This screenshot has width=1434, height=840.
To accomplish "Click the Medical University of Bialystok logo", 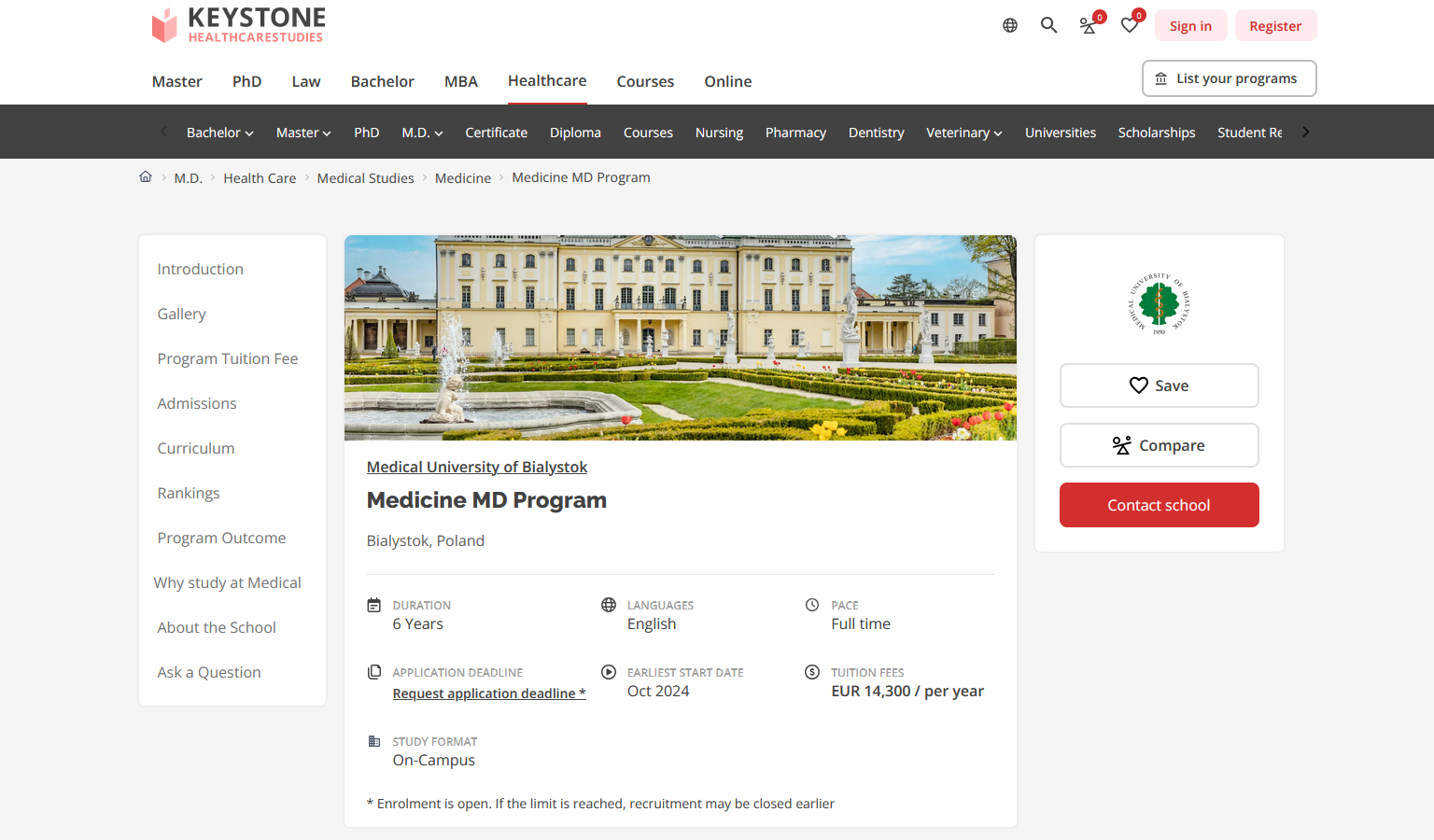I will tap(1159, 304).
